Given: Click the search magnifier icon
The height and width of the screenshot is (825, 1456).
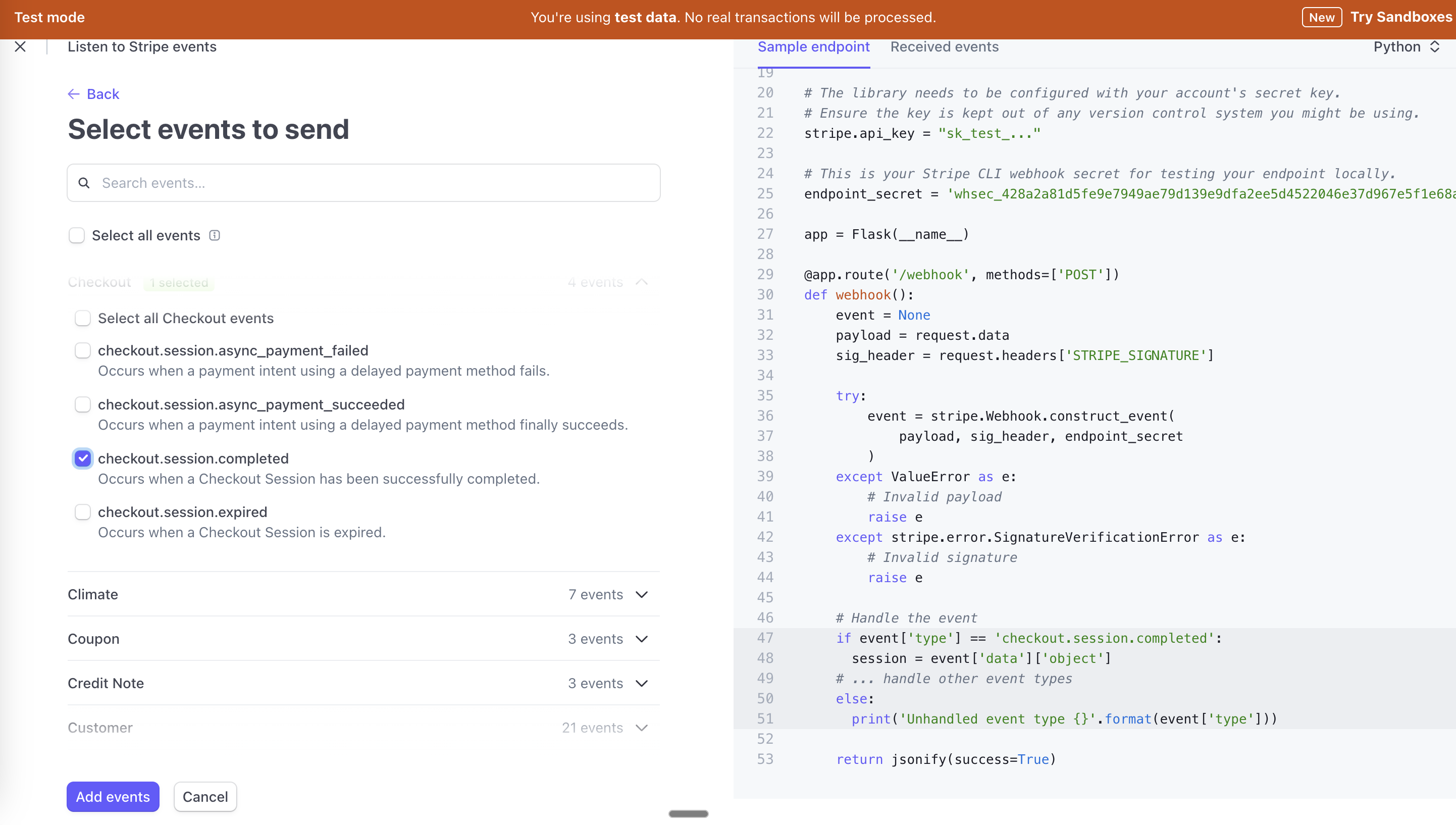Looking at the screenshot, I should 84,183.
